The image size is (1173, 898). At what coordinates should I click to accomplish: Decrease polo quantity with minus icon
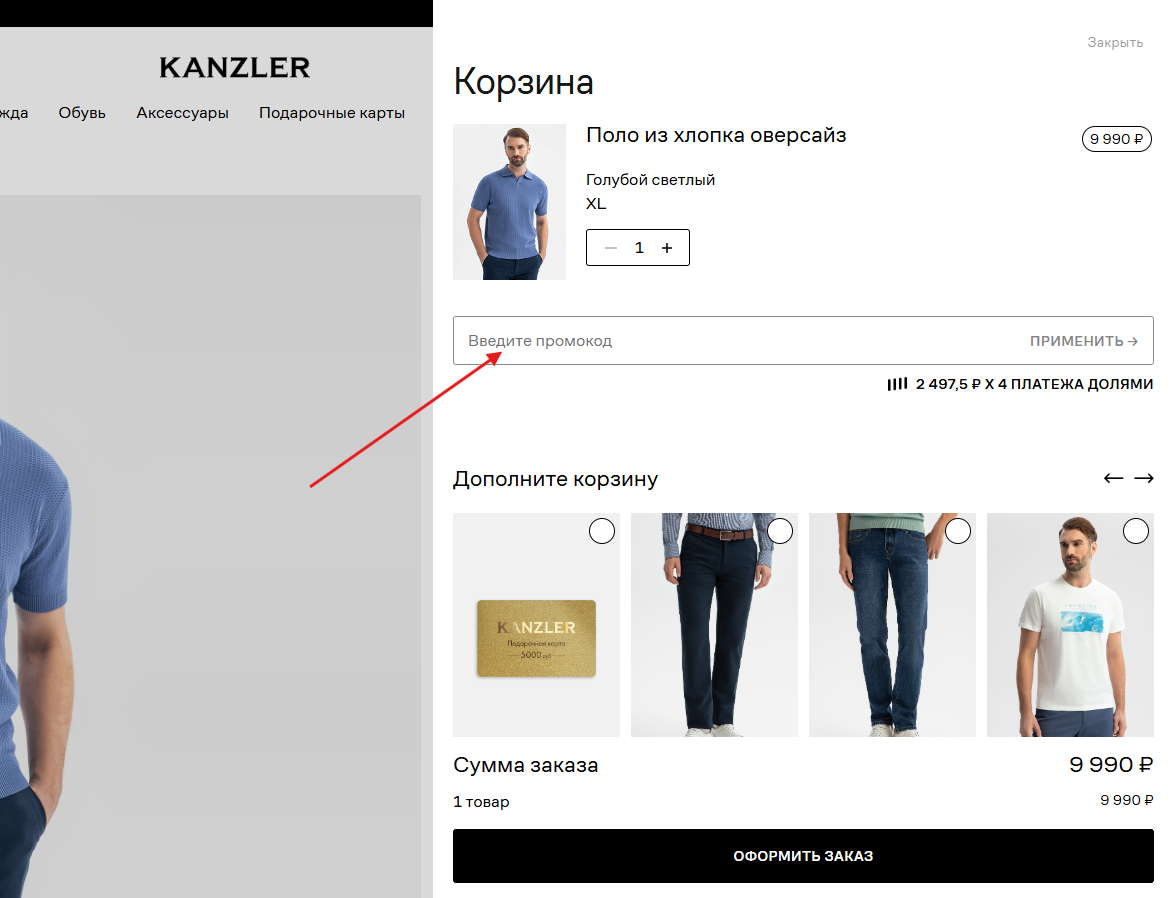tap(610, 248)
